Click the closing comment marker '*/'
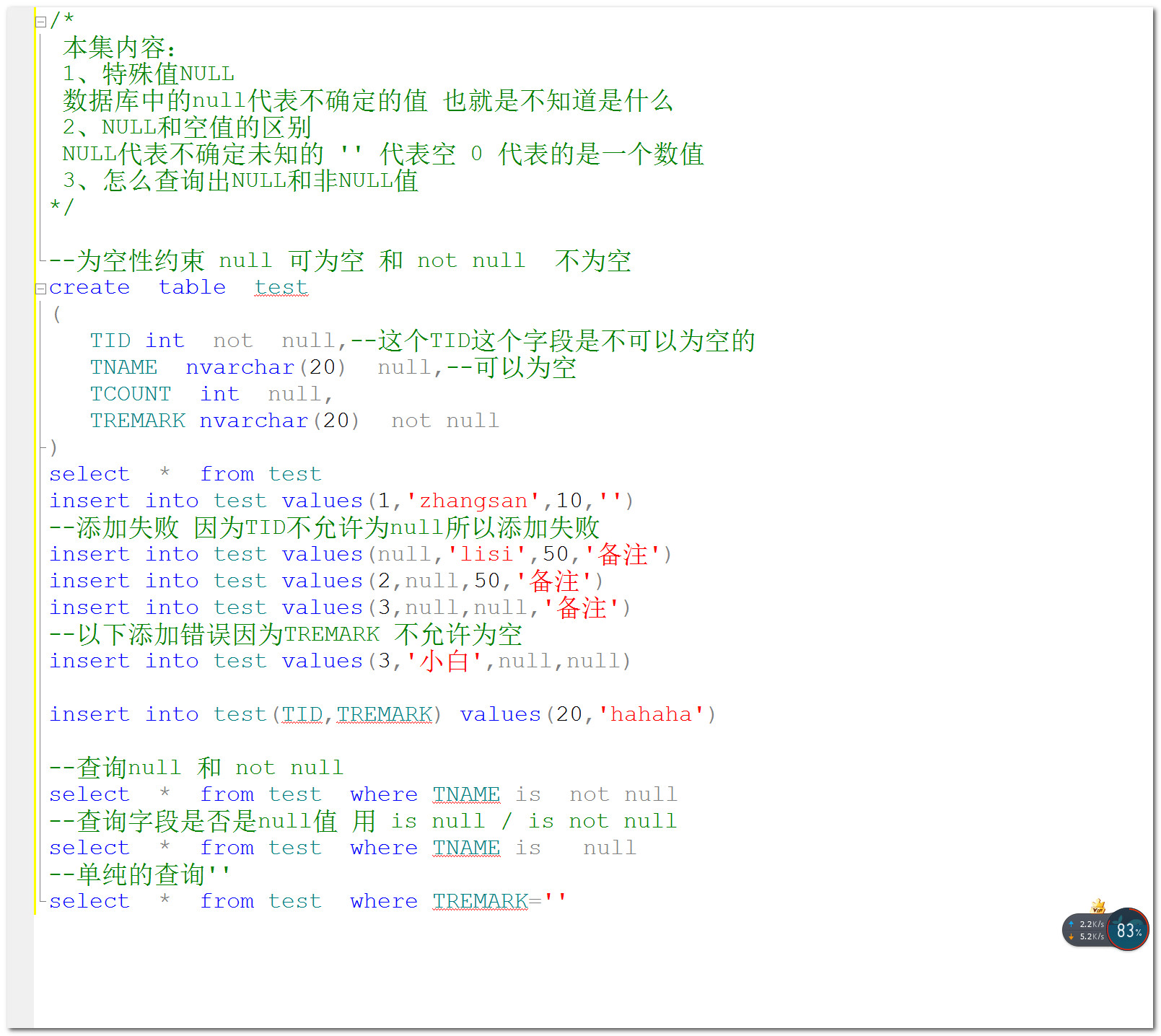 click(x=61, y=207)
